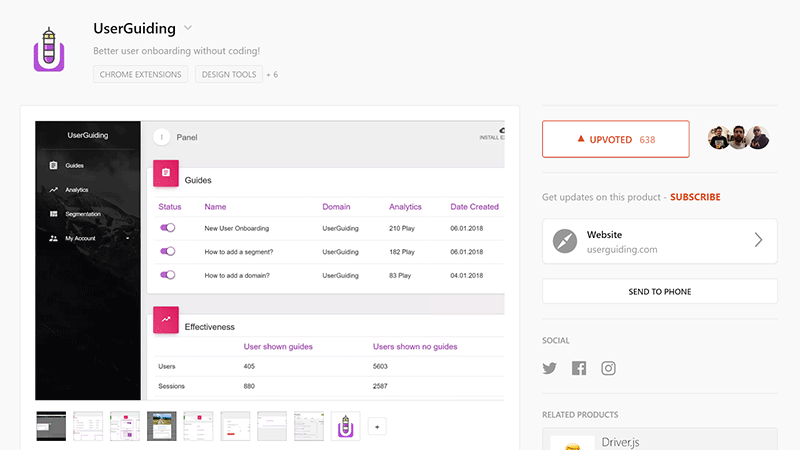Image resolution: width=800 pixels, height=450 pixels.
Task: Click the Analytics trend line sidebar icon
Action: (54, 190)
